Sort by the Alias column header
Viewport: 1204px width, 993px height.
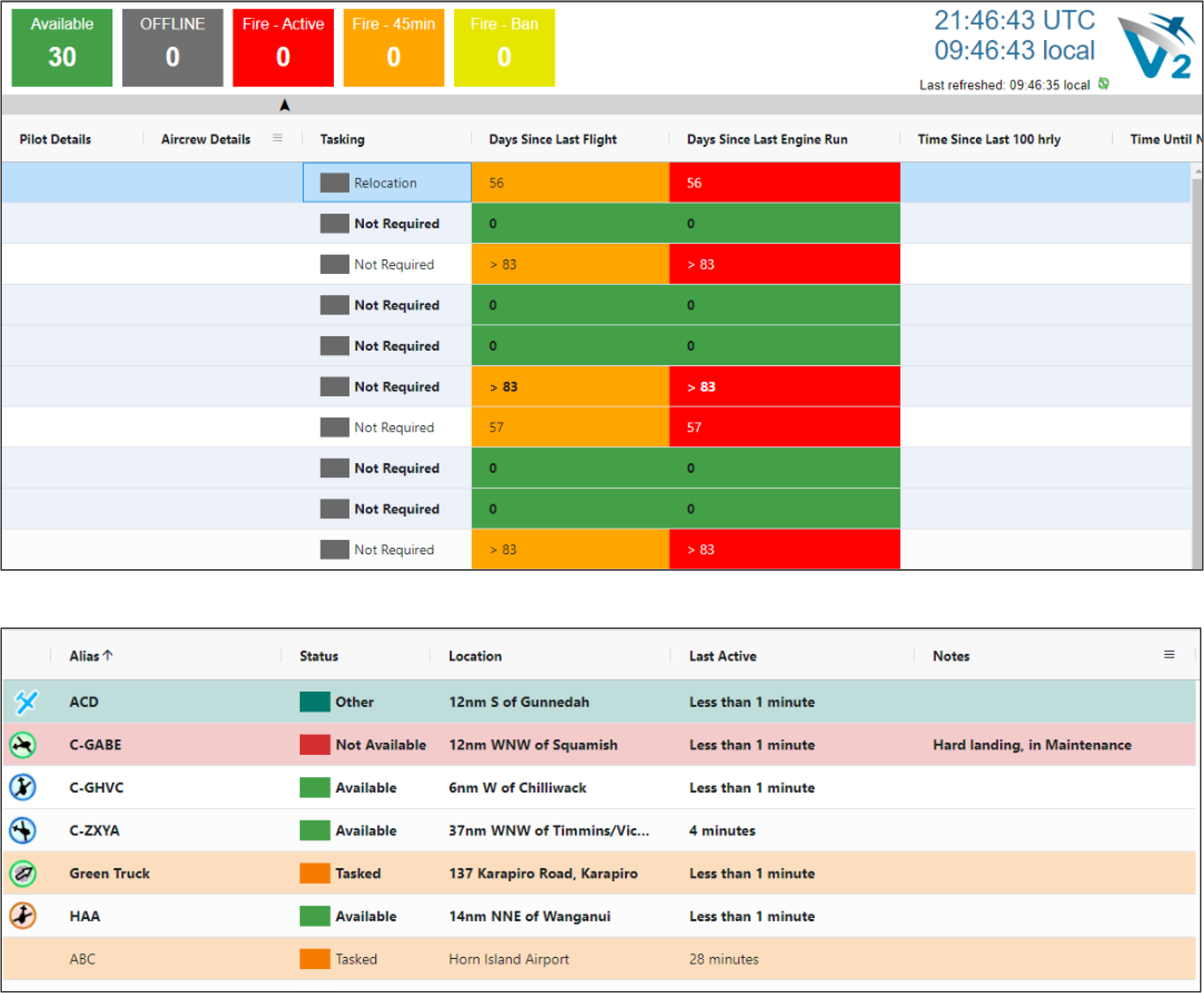pos(85,655)
